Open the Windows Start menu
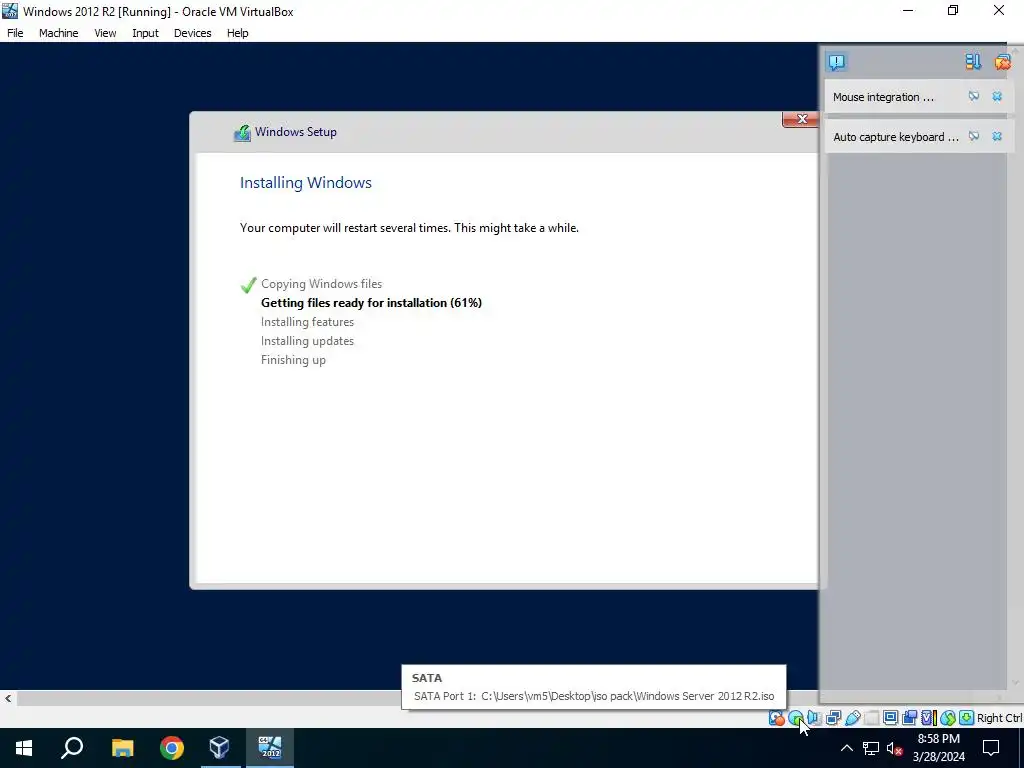1024x768 pixels. (x=24, y=748)
